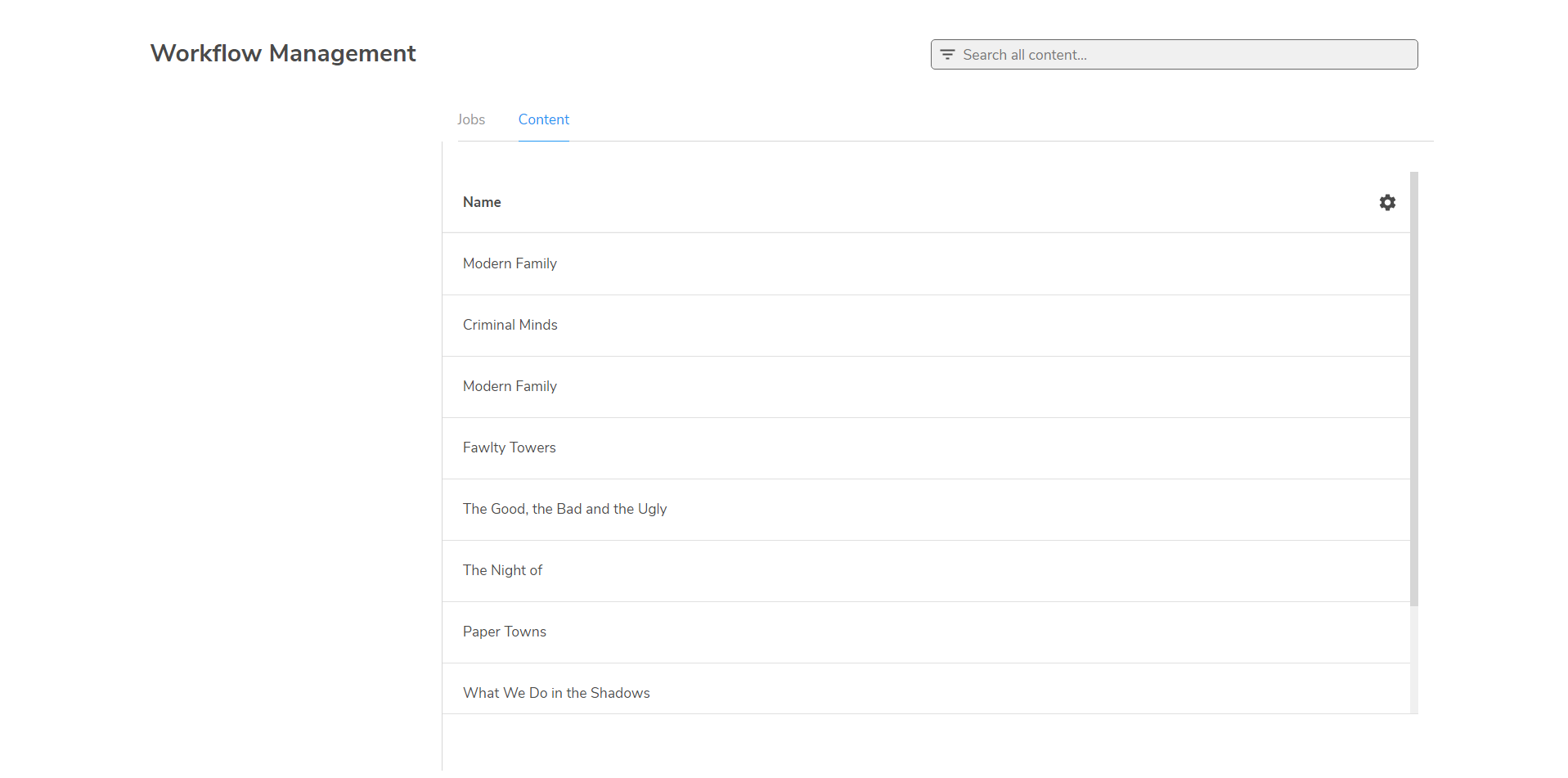Click the Workflow Management page title
The image size is (1568, 778).
coord(283,53)
